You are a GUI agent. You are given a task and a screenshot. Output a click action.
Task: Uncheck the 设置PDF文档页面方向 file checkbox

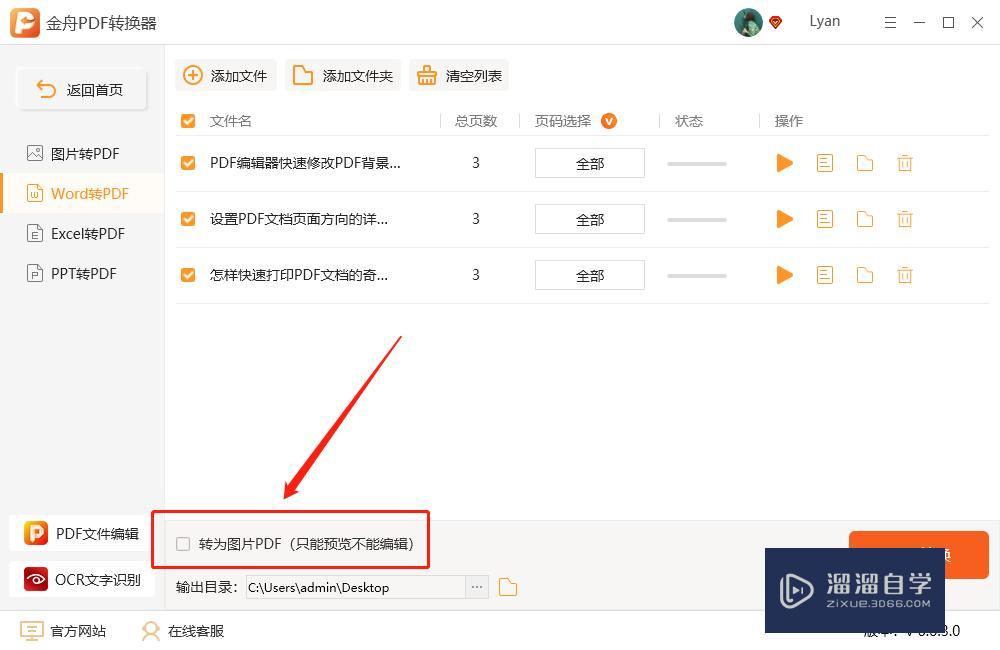(x=188, y=219)
